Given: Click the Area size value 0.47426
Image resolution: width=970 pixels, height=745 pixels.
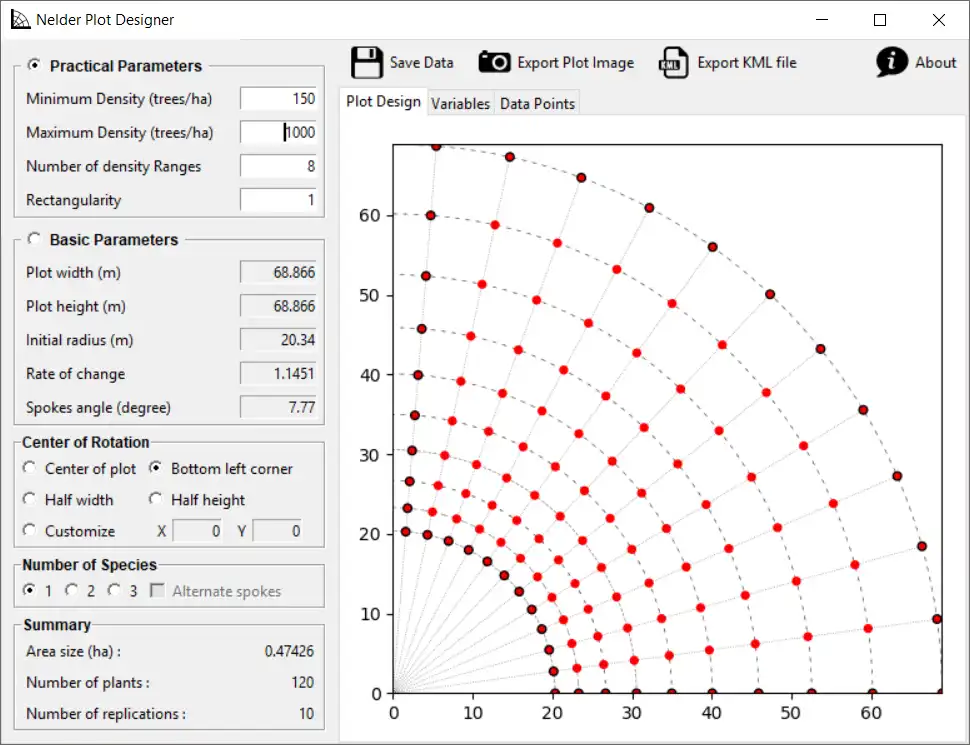Looking at the screenshot, I should pos(289,651).
